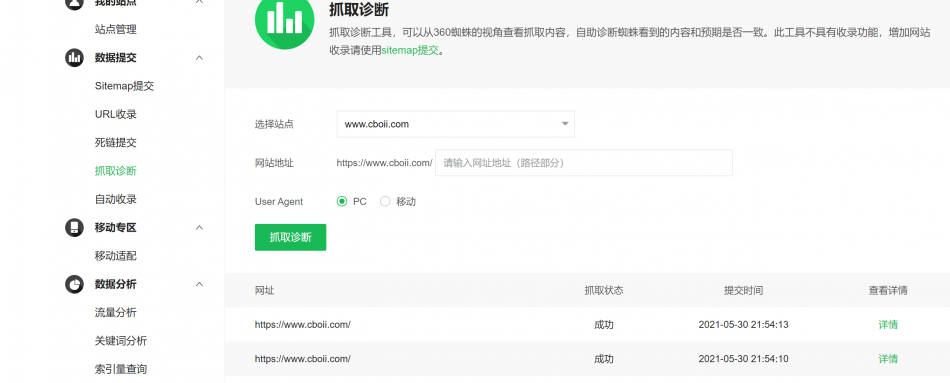Open 站点管理 in the sidebar
950x383 pixels.
(116, 29)
